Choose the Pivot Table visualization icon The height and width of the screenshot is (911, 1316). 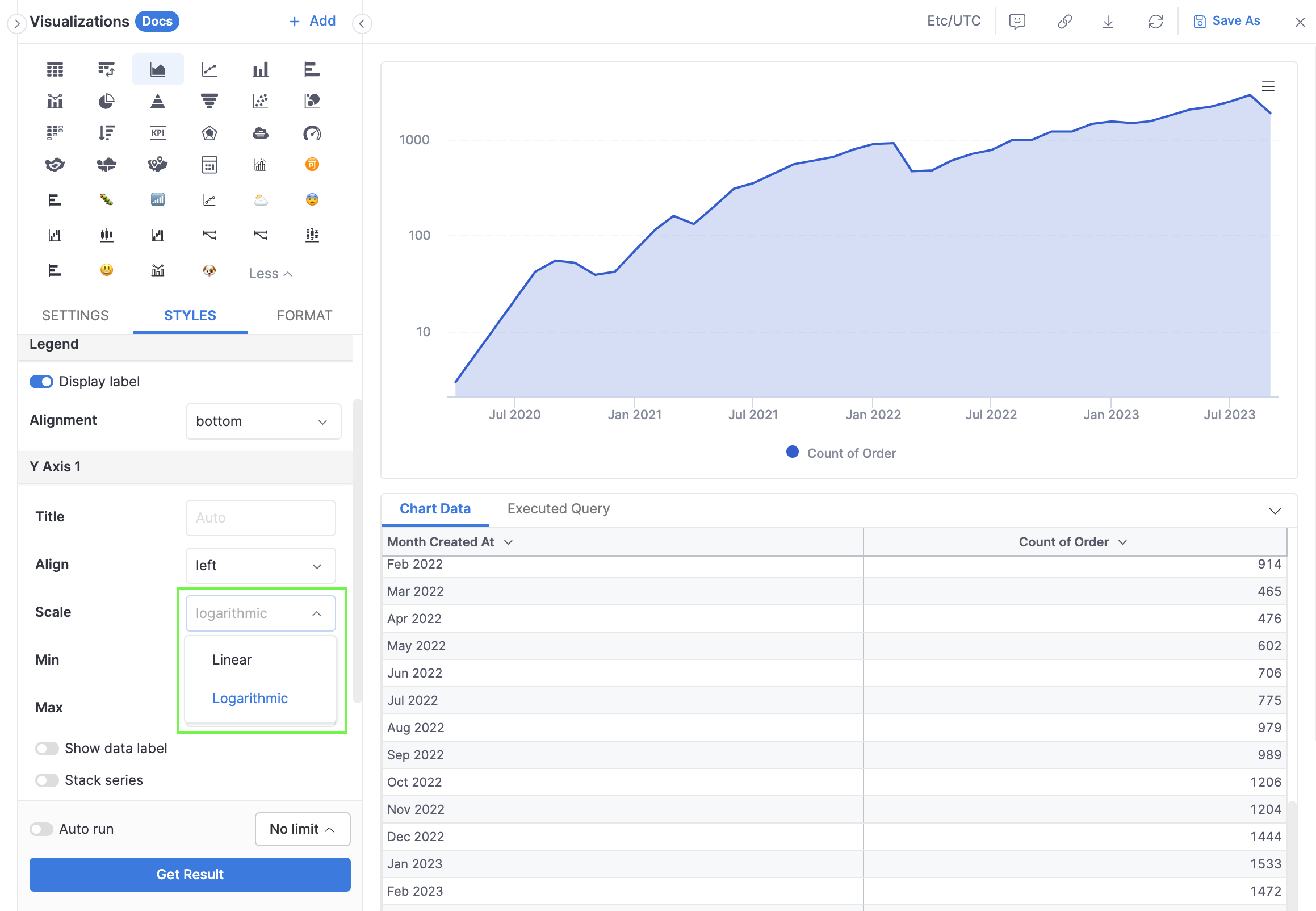(106, 70)
